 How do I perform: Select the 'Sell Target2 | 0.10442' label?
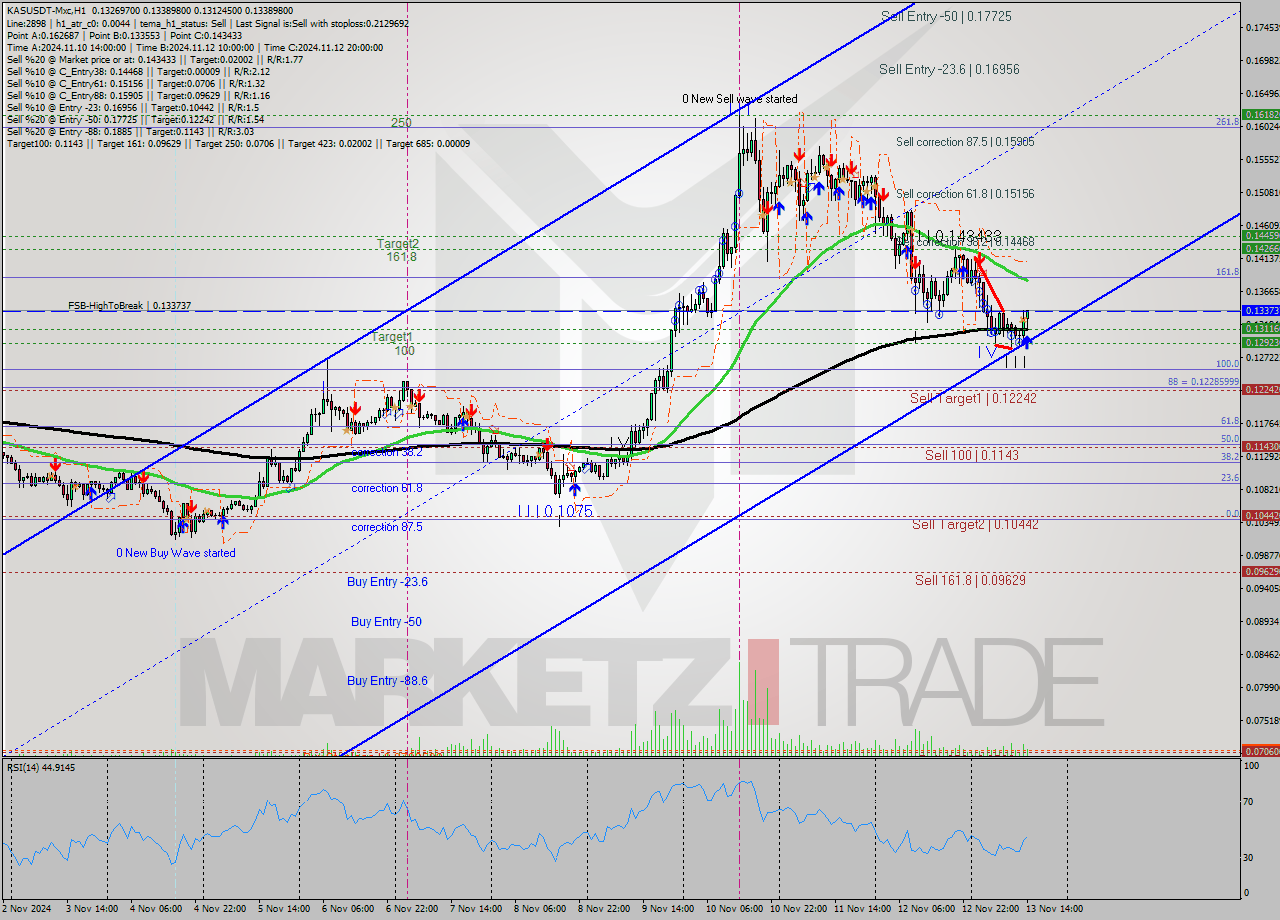pos(975,524)
